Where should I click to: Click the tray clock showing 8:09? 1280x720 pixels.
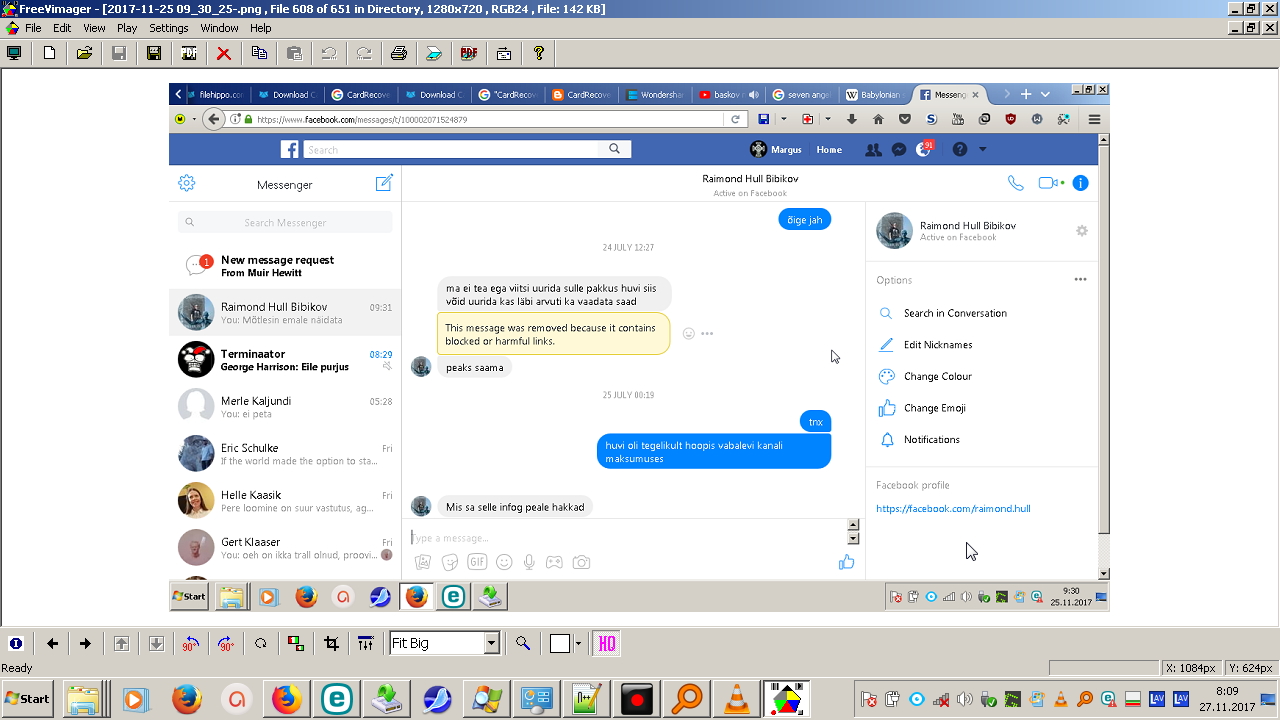pyautogui.click(x=1227, y=691)
